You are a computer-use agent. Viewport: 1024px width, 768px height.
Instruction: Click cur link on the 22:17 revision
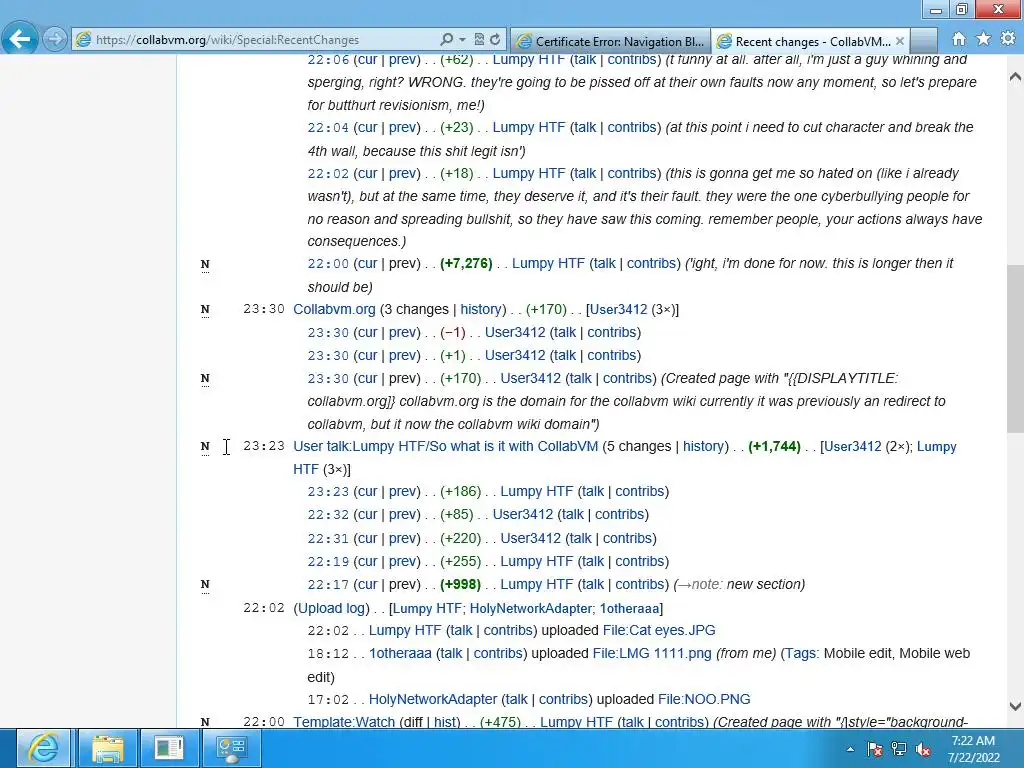[368, 584]
